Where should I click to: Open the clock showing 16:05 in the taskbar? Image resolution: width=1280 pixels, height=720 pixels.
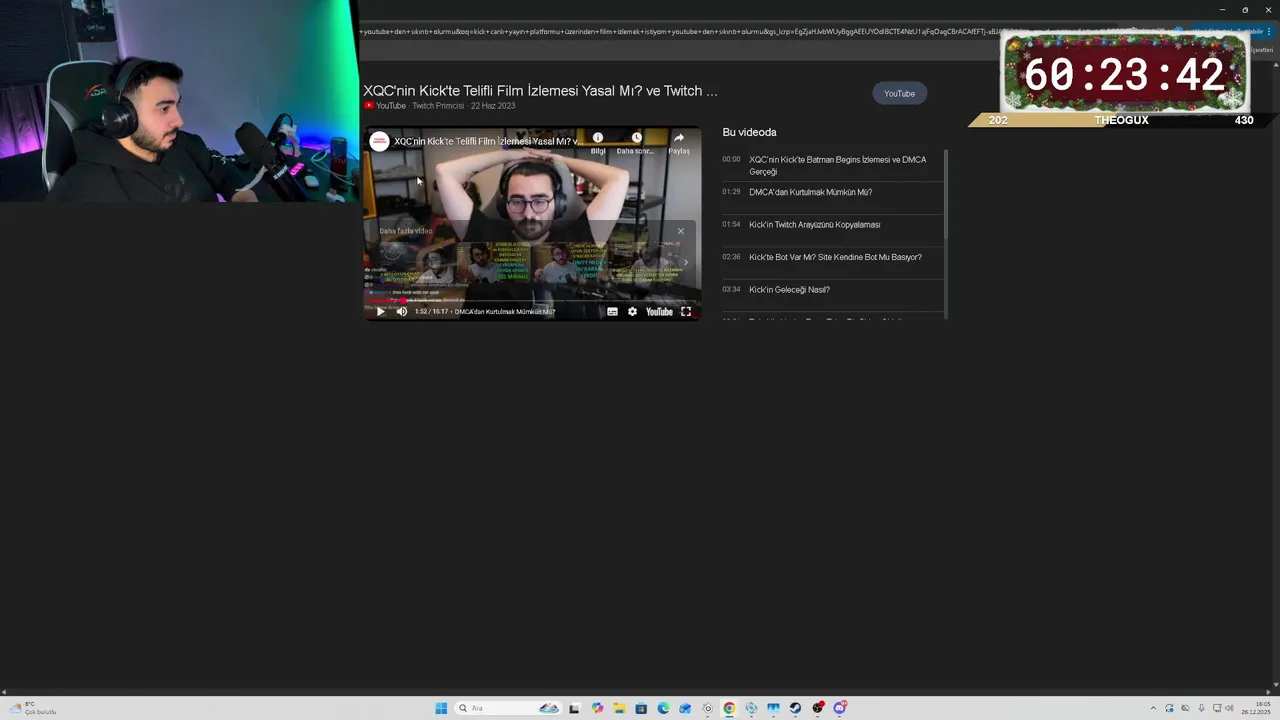click(1256, 708)
